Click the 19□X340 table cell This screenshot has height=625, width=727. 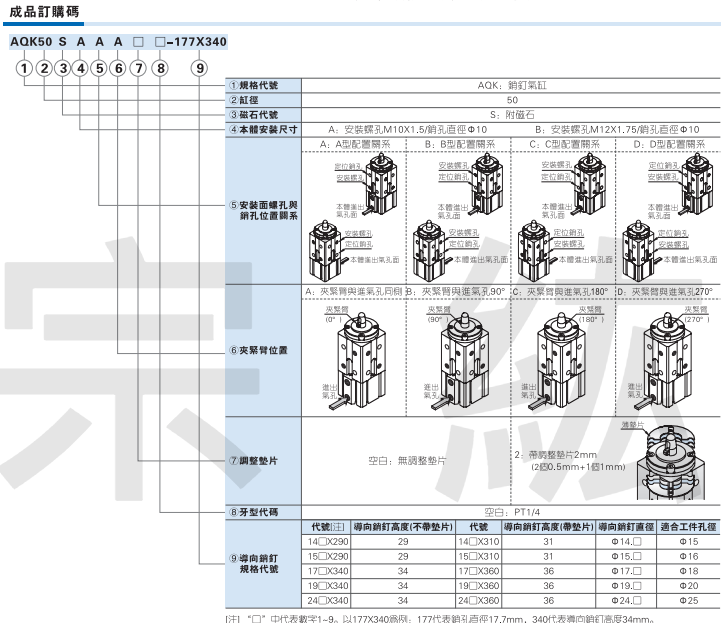(x=328, y=586)
